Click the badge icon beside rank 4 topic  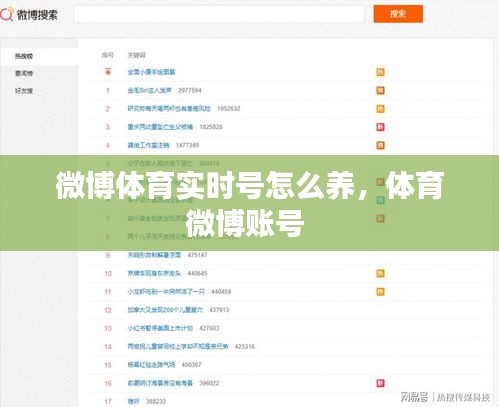pyautogui.click(x=380, y=145)
